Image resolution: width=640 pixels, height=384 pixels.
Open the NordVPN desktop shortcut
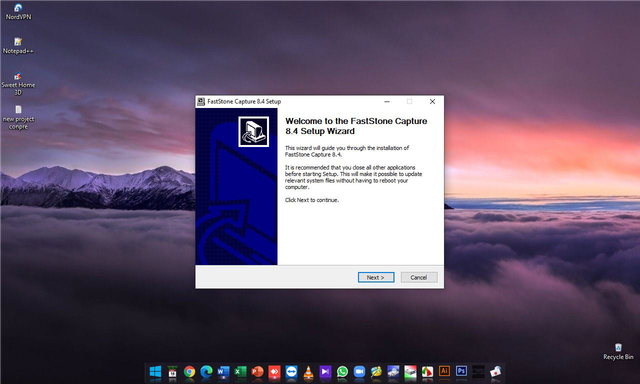click(x=18, y=11)
